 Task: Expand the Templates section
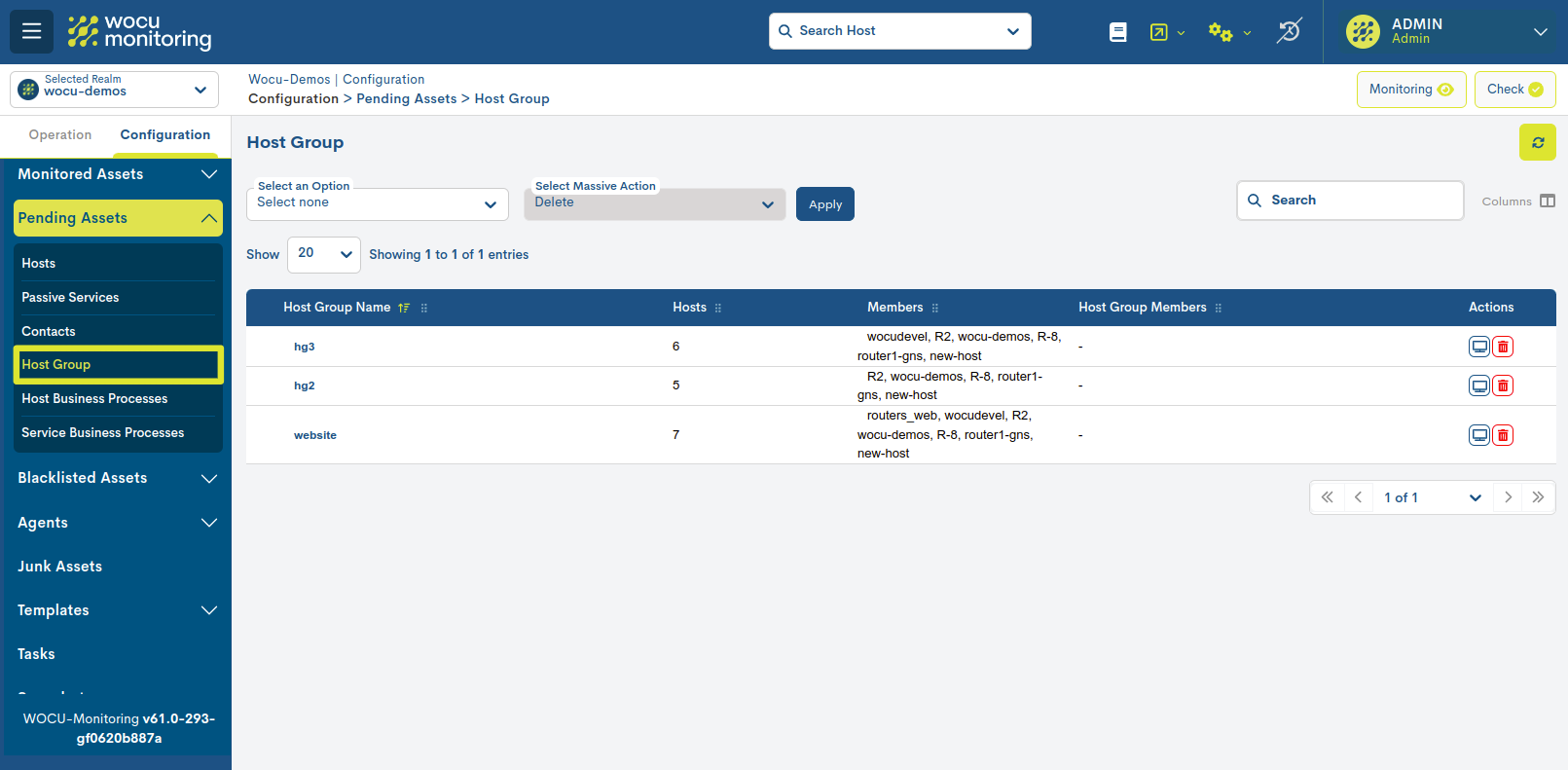pyautogui.click(x=117, y=610)
